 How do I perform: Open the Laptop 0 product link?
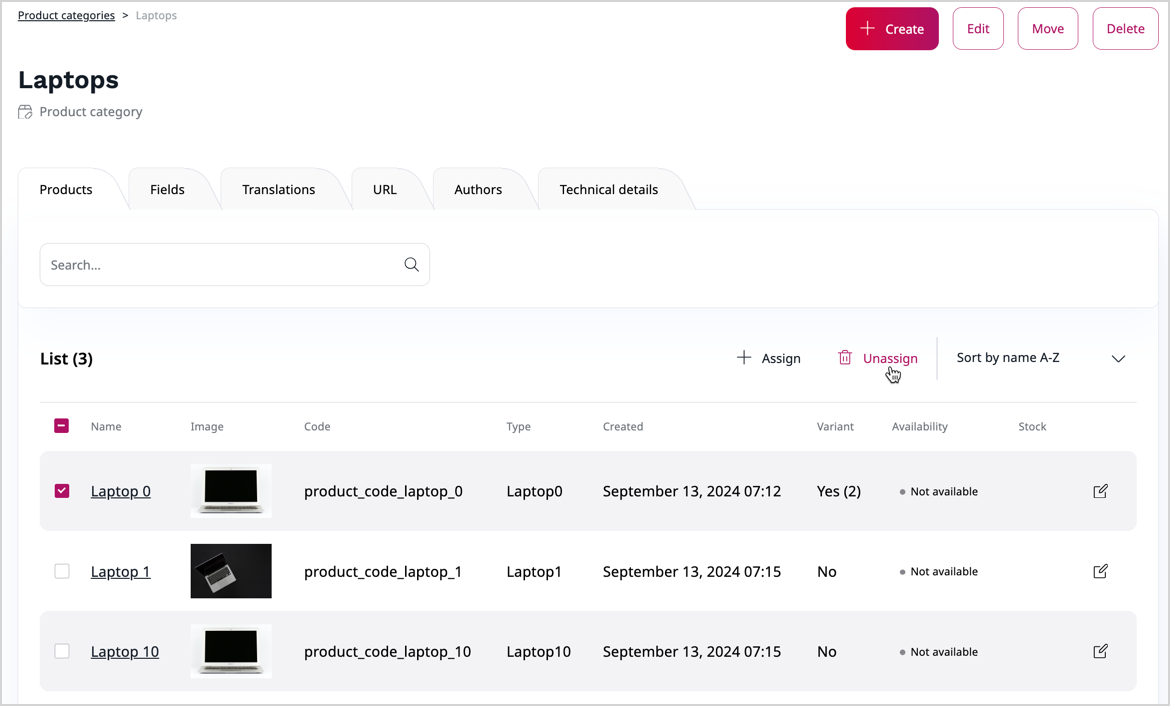(120, 491)
